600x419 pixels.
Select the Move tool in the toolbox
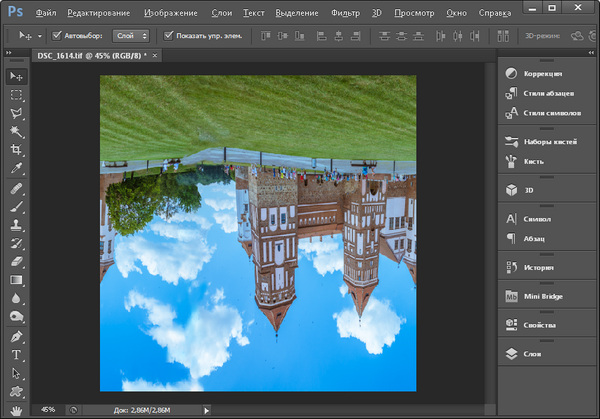tap(16, 77)
